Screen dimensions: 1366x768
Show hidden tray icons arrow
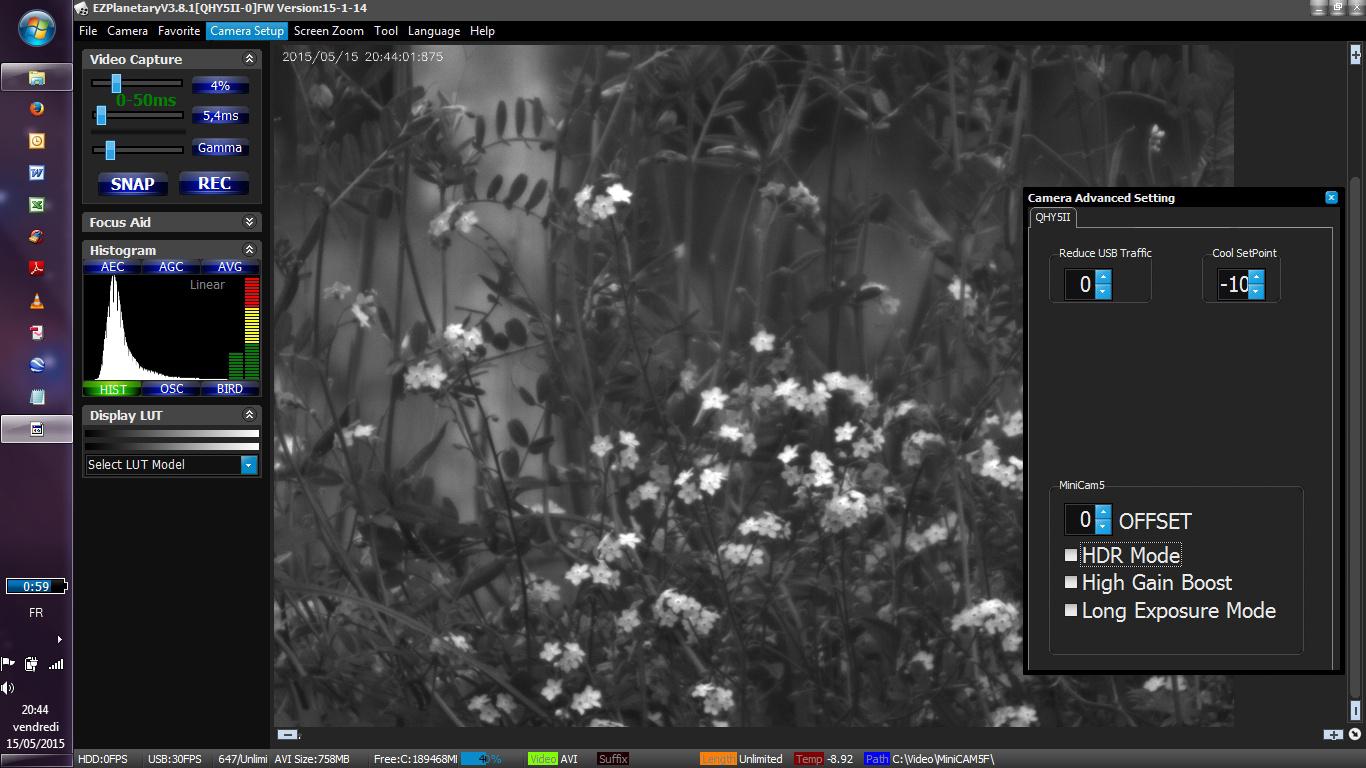pos(59,639)
